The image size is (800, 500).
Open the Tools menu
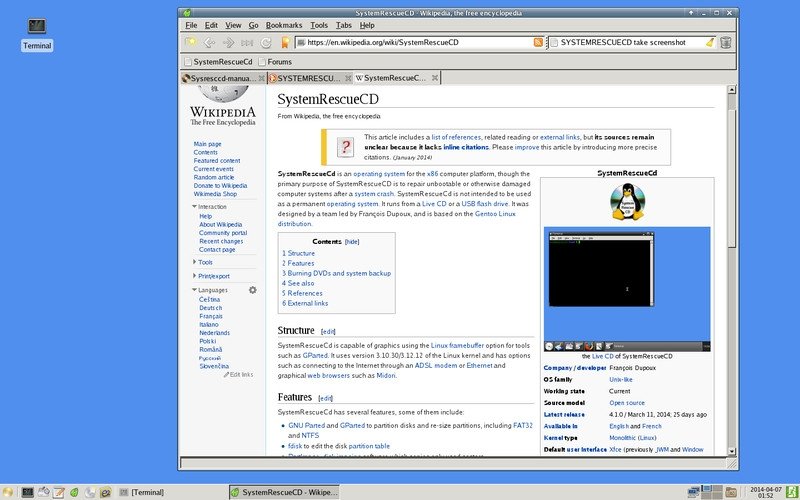(x=319, y=25)
